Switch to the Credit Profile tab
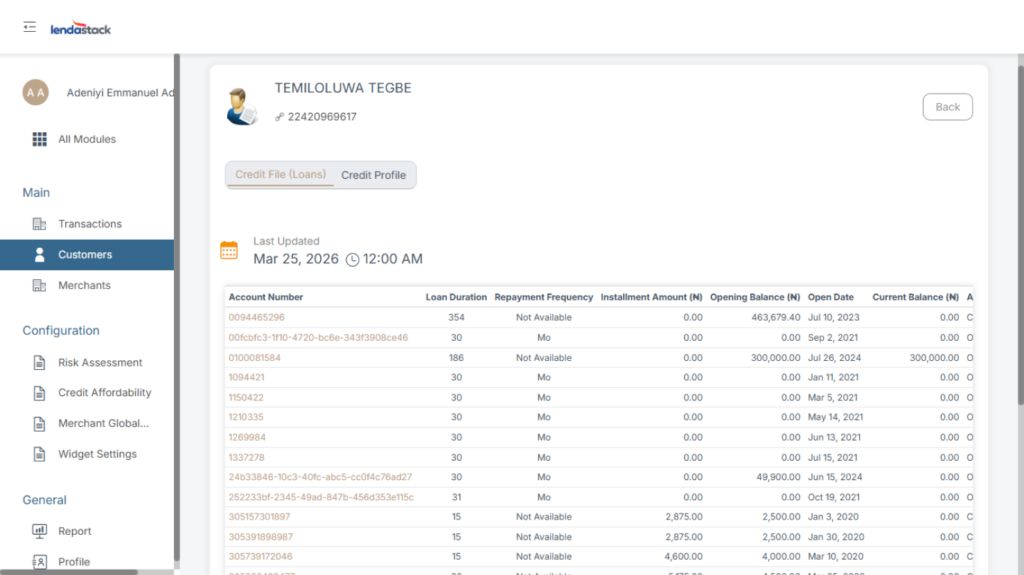The image size is (1024, 575). click(373, 175)
